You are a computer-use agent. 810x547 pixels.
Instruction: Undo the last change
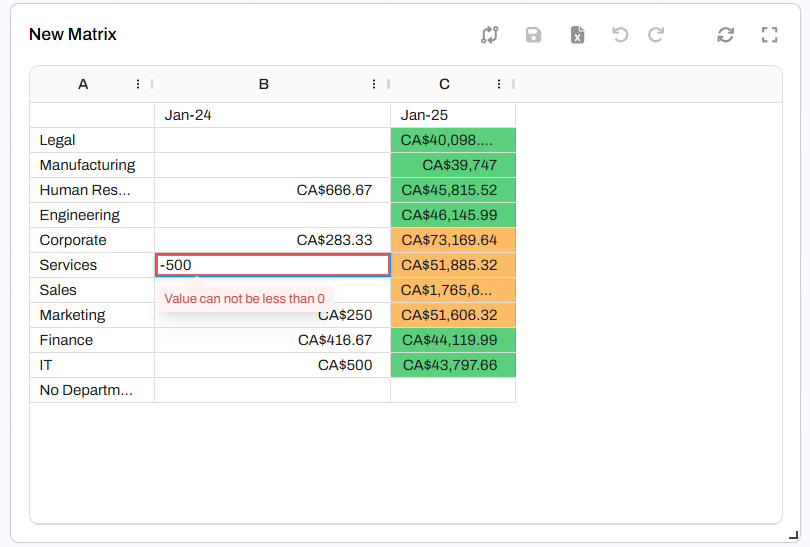[x=620, y=35]
